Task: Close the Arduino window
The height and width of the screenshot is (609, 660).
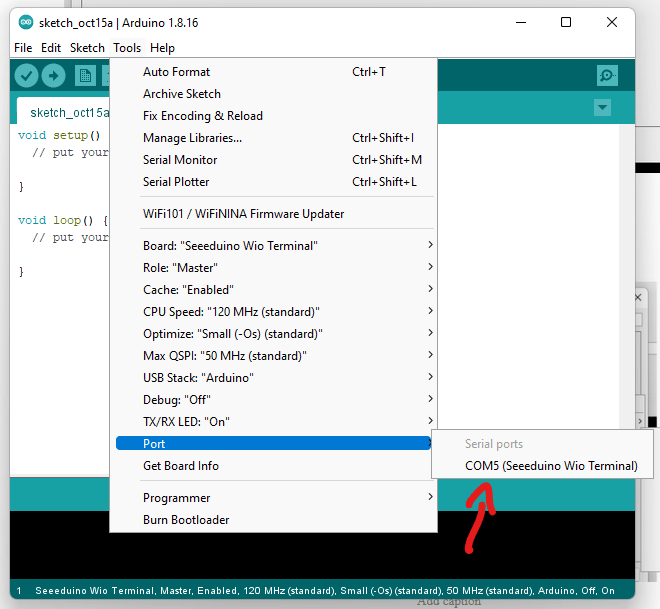Action: click(612, 22)
